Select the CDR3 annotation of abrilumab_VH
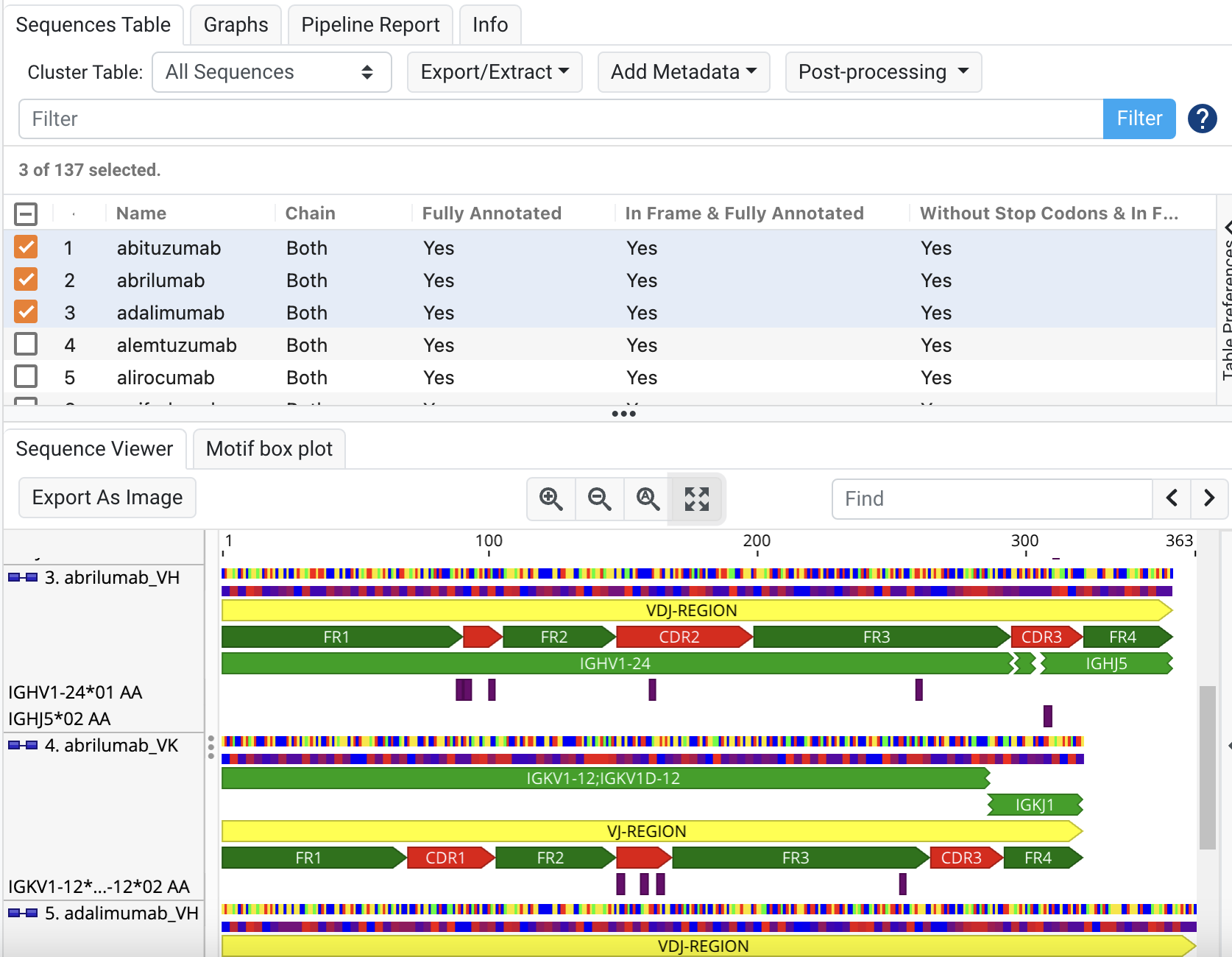1232x957 pixels. (1047, 637)
